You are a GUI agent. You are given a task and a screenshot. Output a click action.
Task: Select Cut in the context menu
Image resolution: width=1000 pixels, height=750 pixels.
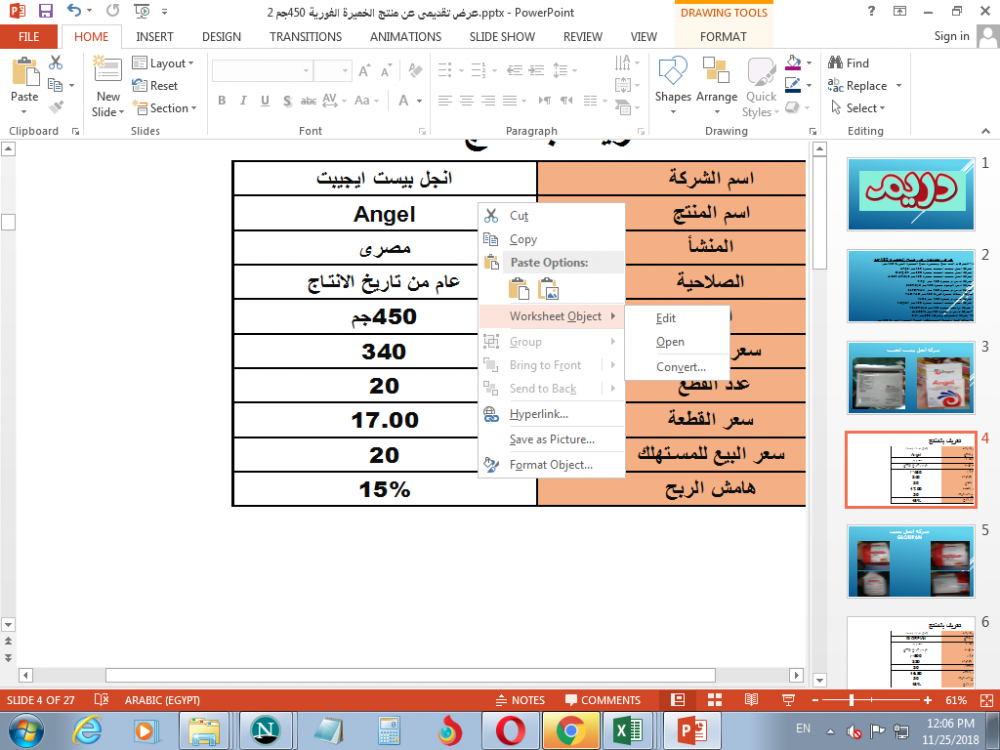coord(551,216)
